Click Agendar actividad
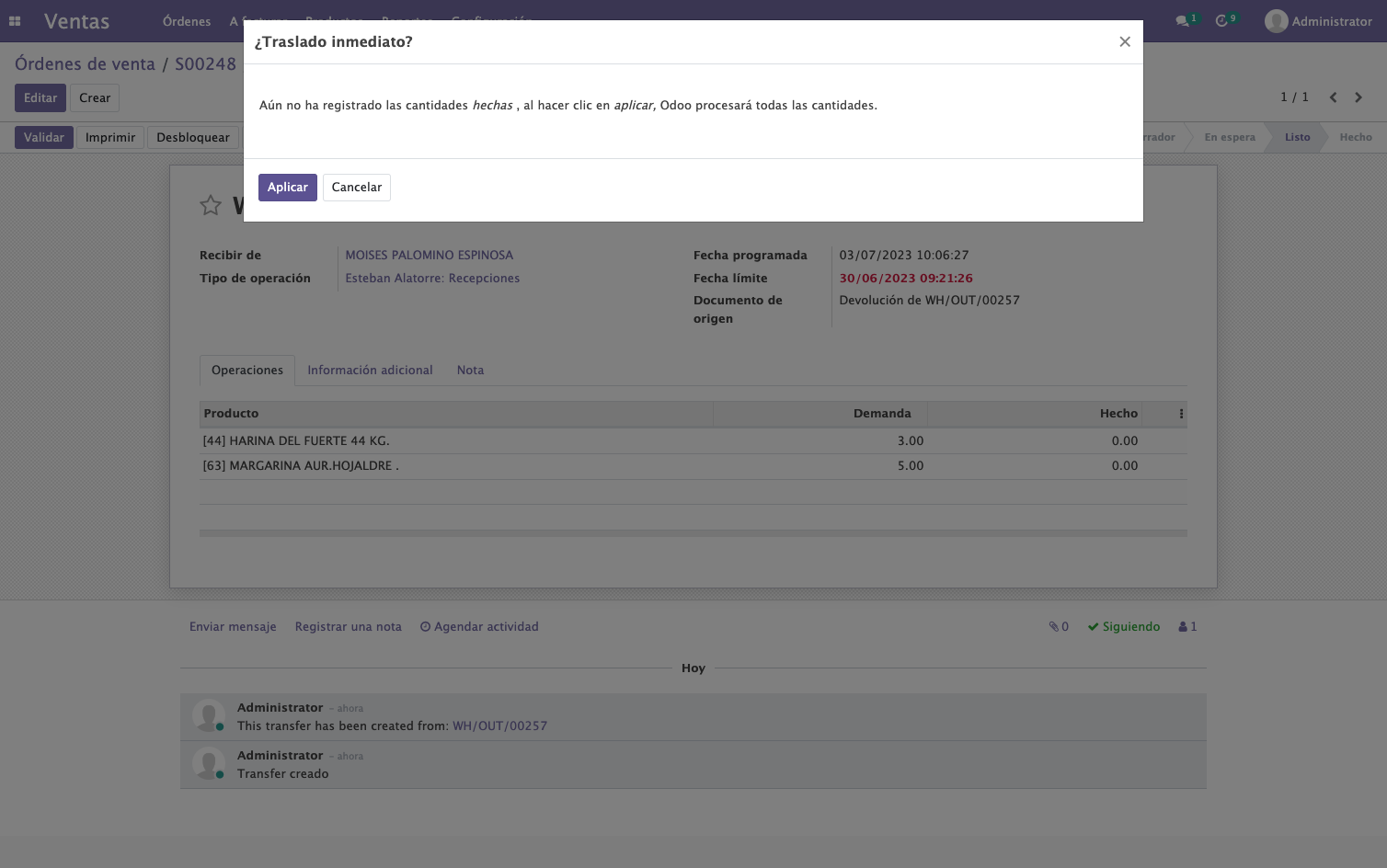Viewport: 1387px width, 868px height. tap(479, 627)
